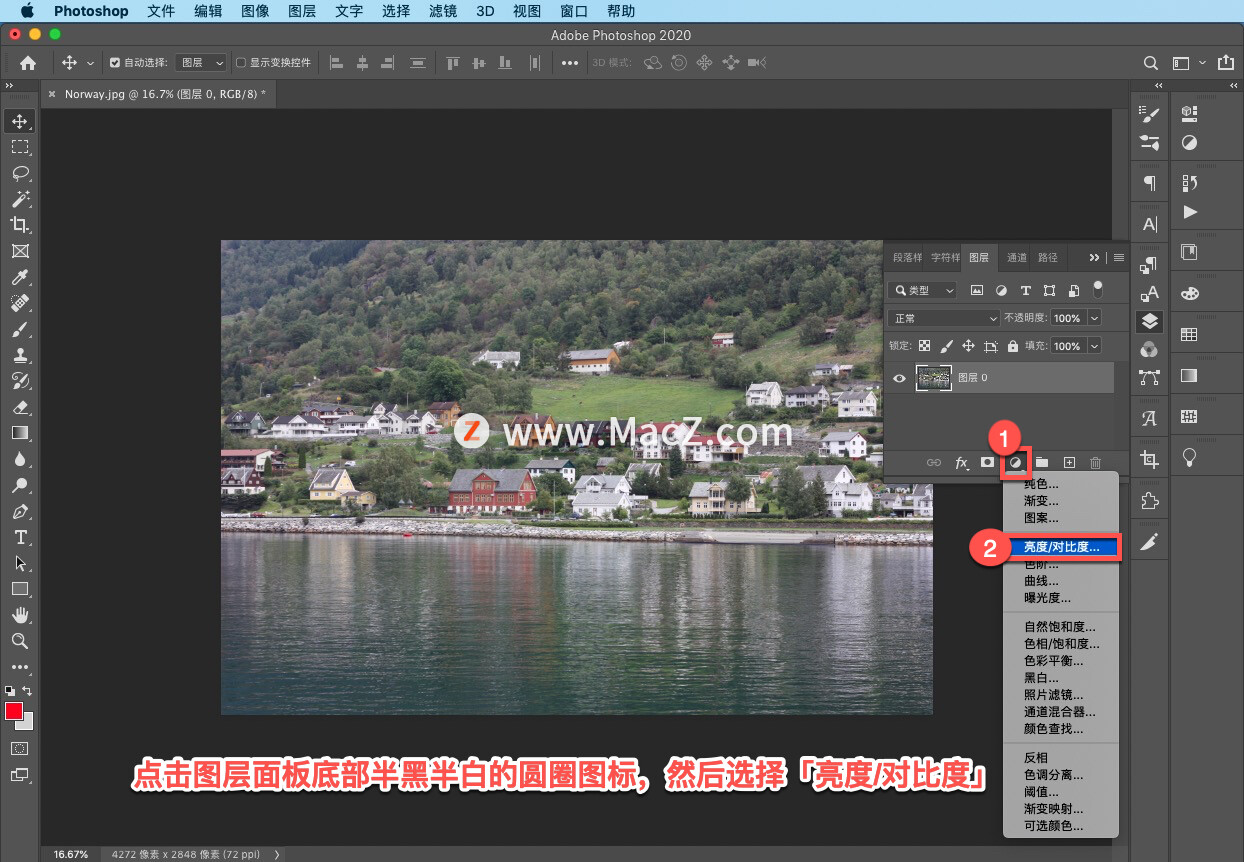Delete layer using the trash icon
Screen dimensions: 1244x862
(1096, 463)
